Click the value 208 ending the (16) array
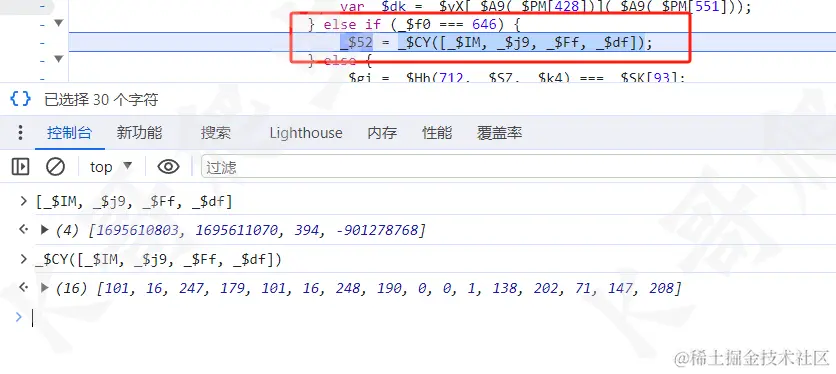 [x=662, y=289]
